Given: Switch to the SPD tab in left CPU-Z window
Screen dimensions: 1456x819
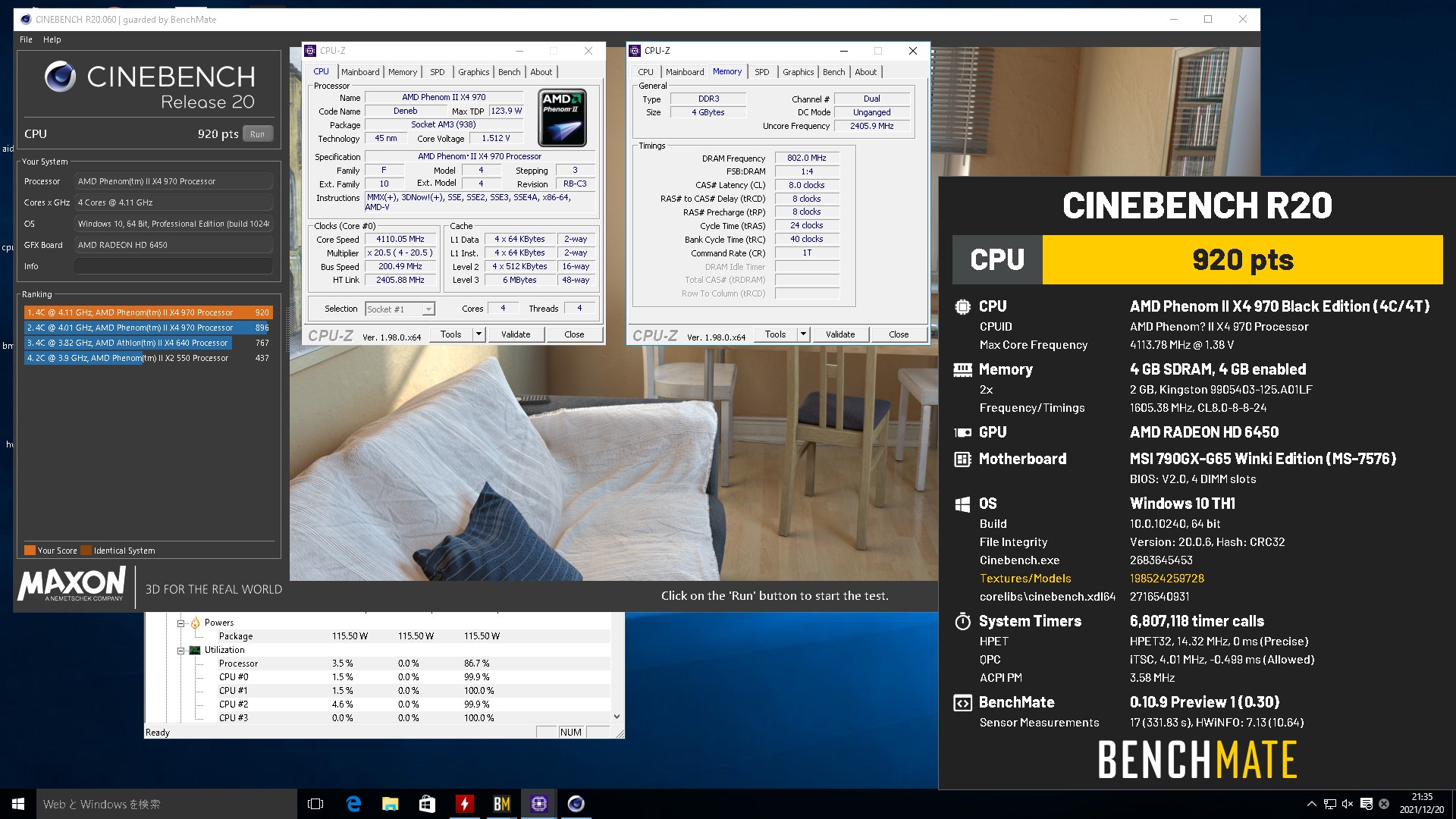Looking at the screenshot, I should coord(438,72).
